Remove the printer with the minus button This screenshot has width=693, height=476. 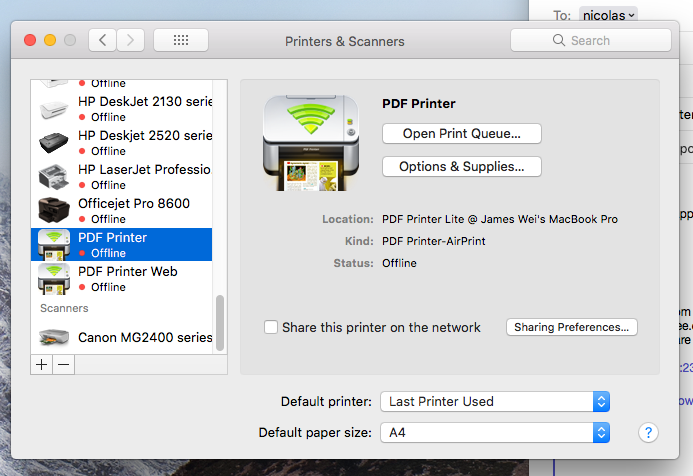click(64, 365)
